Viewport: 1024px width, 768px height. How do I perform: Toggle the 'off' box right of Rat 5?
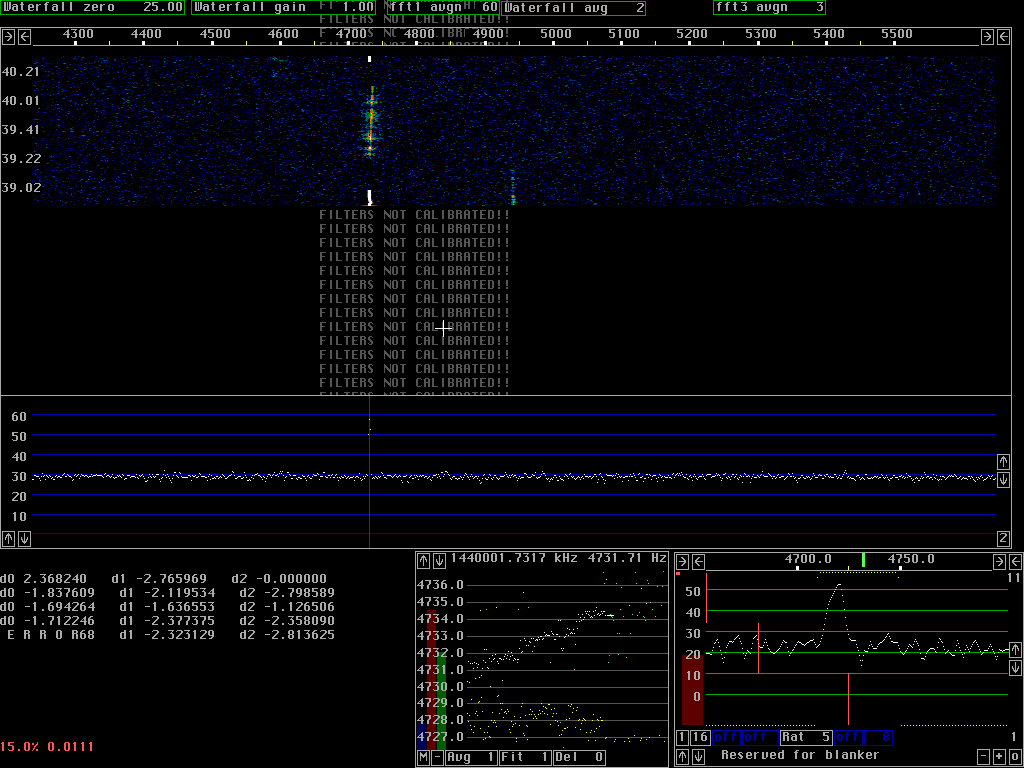[848, 737]
